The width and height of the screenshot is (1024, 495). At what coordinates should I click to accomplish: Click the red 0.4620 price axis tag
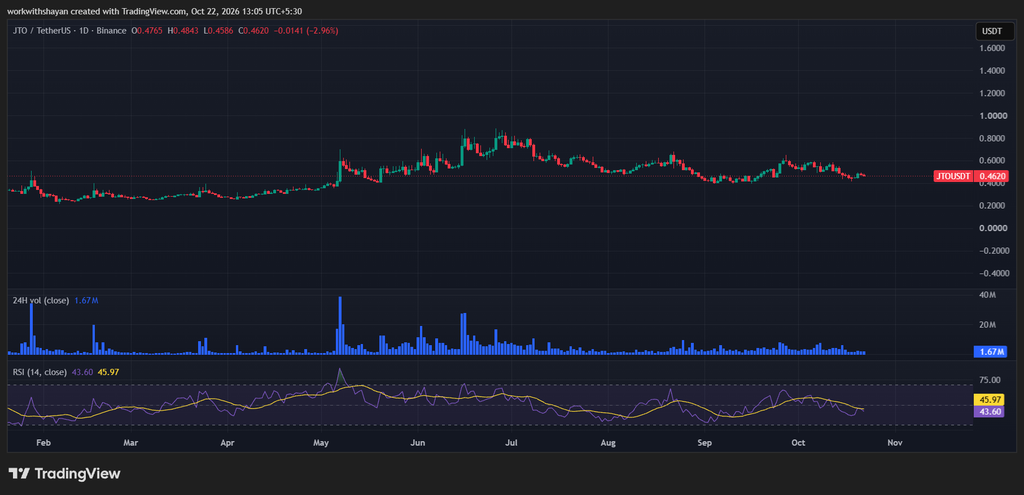(x=991, y=176)
